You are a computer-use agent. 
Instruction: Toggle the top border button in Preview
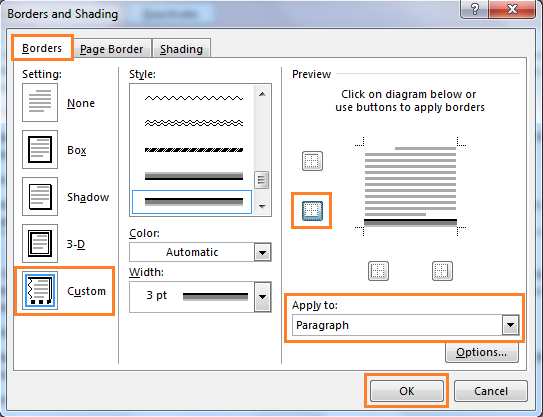coord(312,161)
